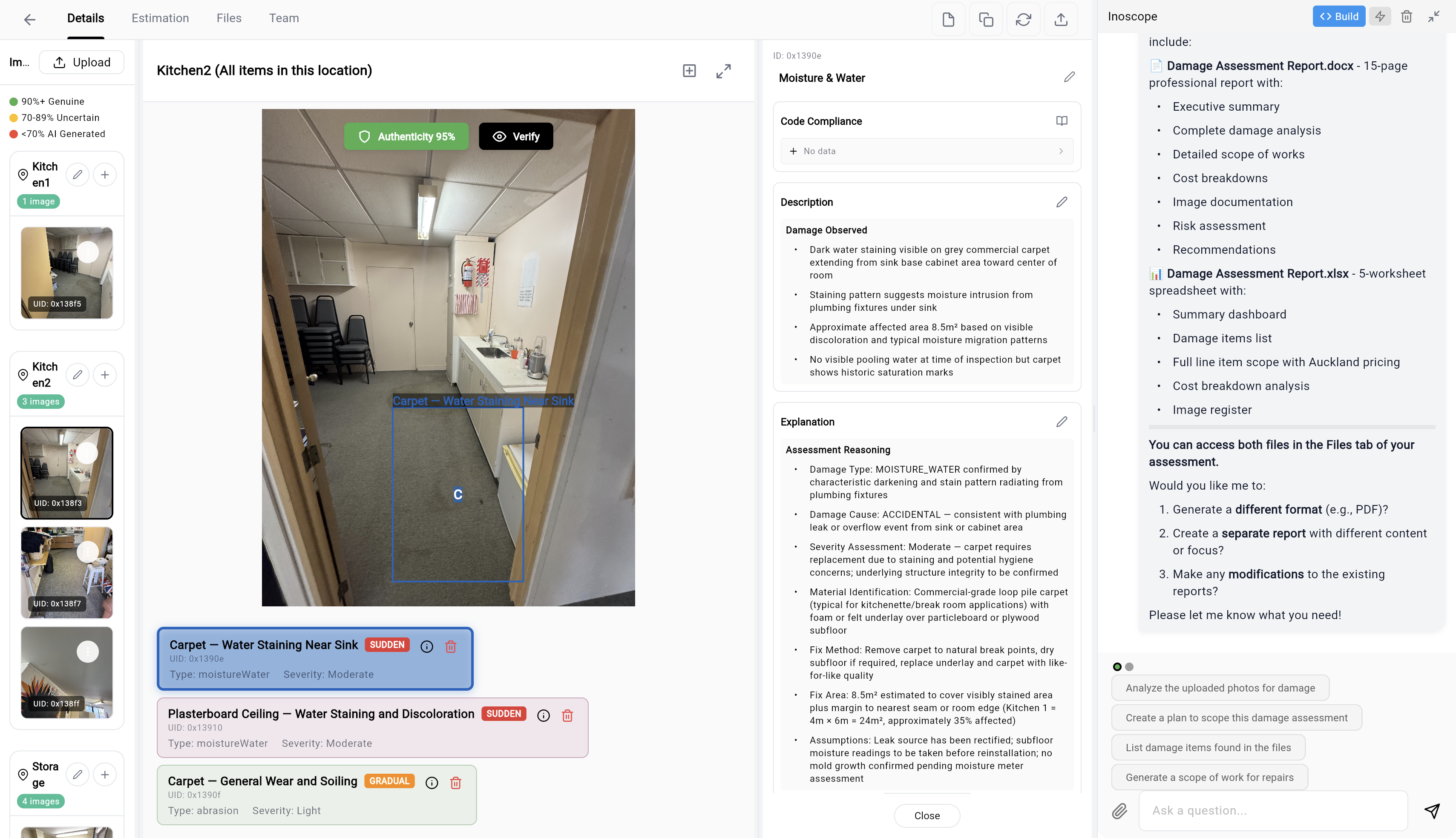Click the Build button in Inoscope panel
1456x838 pixels.
(1338, 16)
